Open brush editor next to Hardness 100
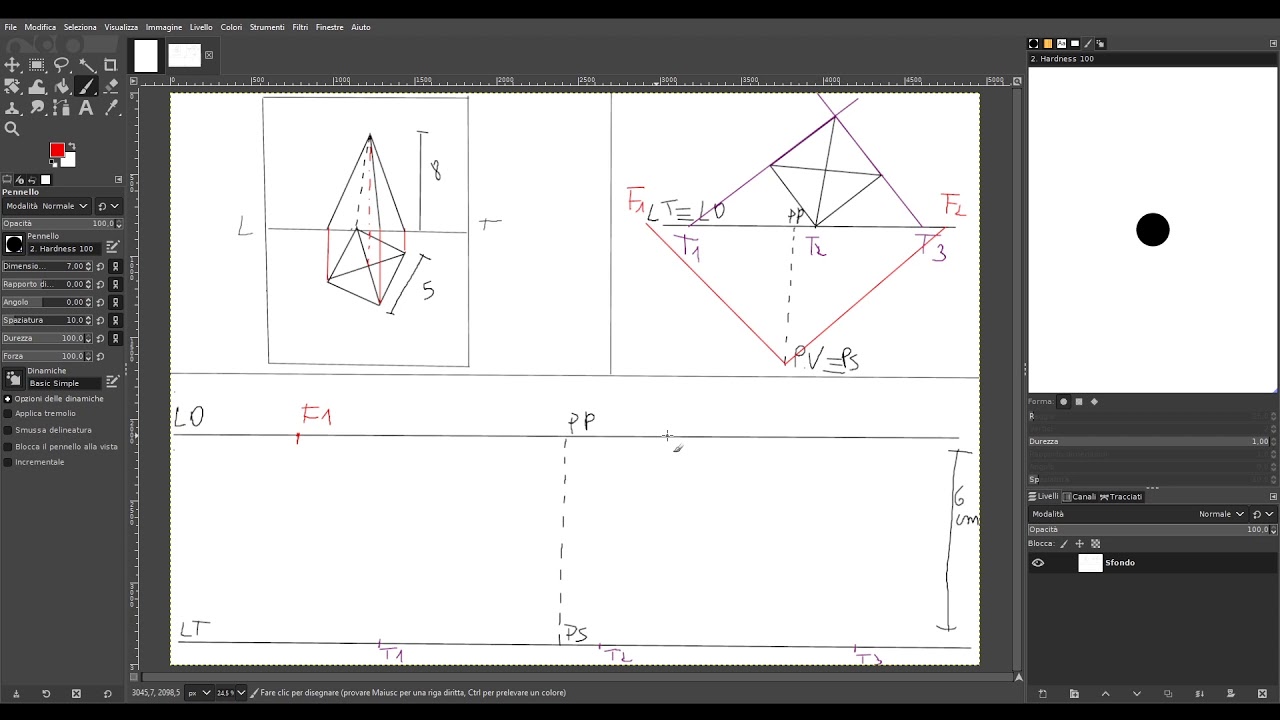The height and width of the screenshot is (720, 1280). click(x=113, y=246)
